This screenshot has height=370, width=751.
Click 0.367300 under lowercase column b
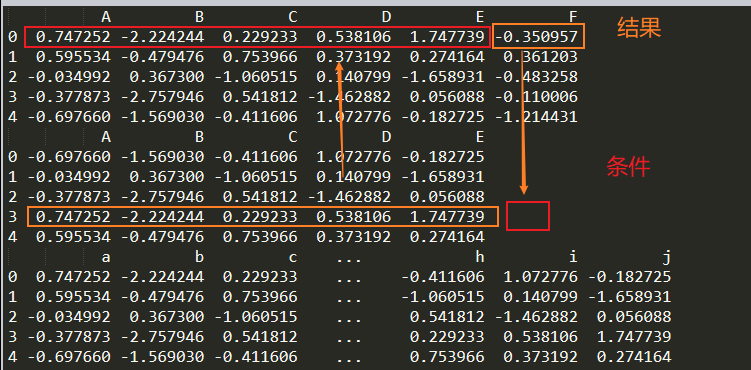167,317
